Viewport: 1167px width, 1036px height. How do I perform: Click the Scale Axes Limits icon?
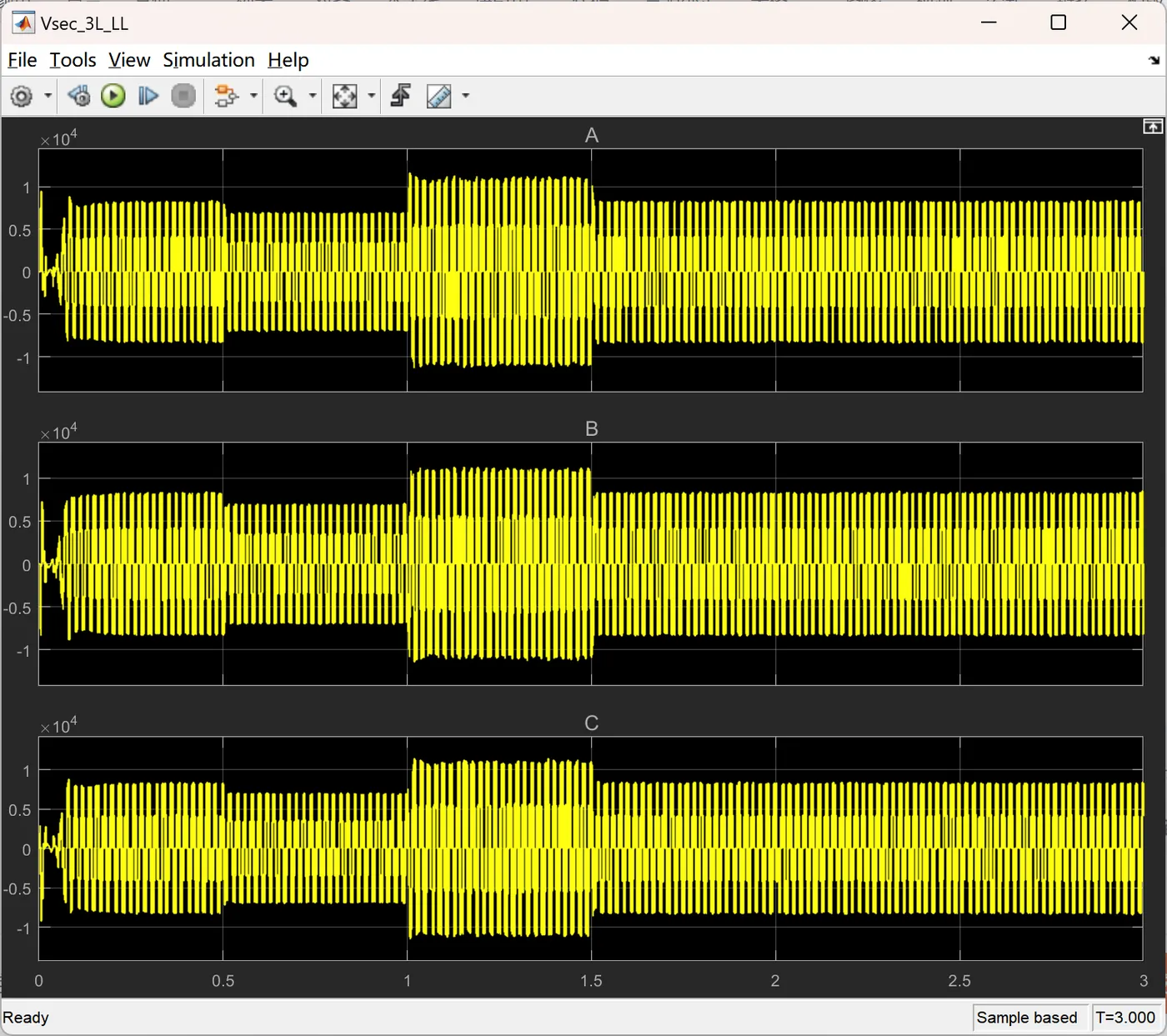[344, 97]
